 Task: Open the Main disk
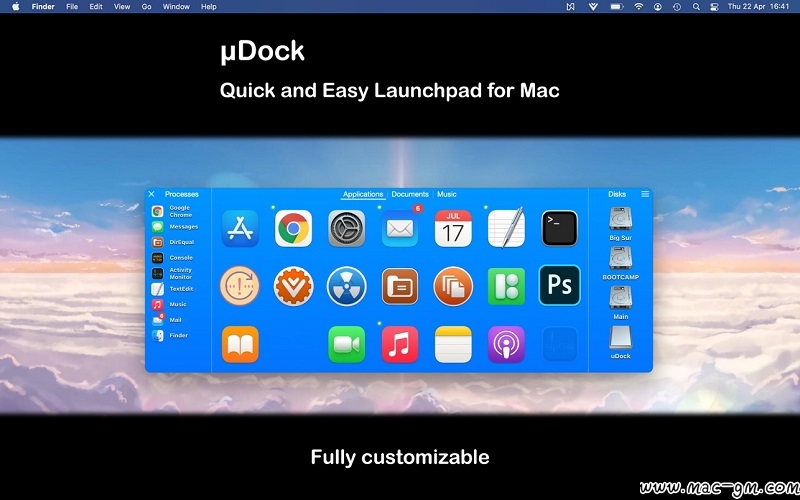620,302
